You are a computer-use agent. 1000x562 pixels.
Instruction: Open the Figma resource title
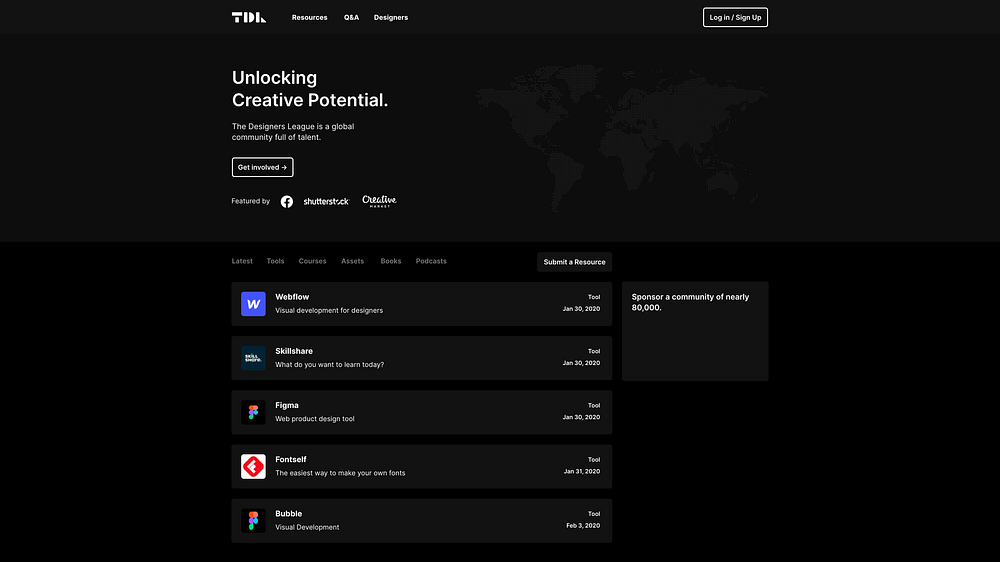tap(287, 405)
